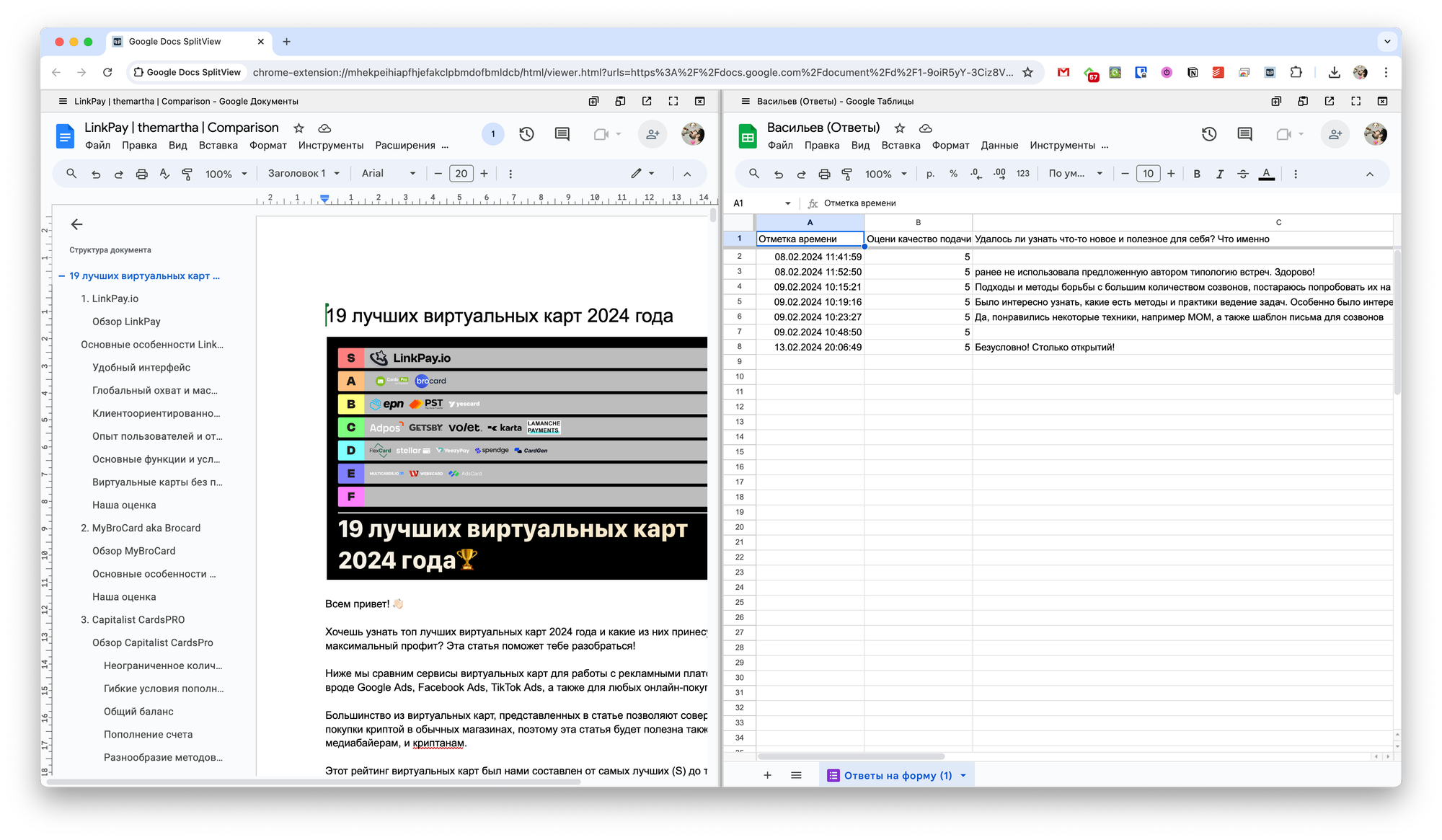The height and width of the screenshot is (840, 1442).
Task: Toggle bold formatting in Sheets
Action: [1197, 174]
